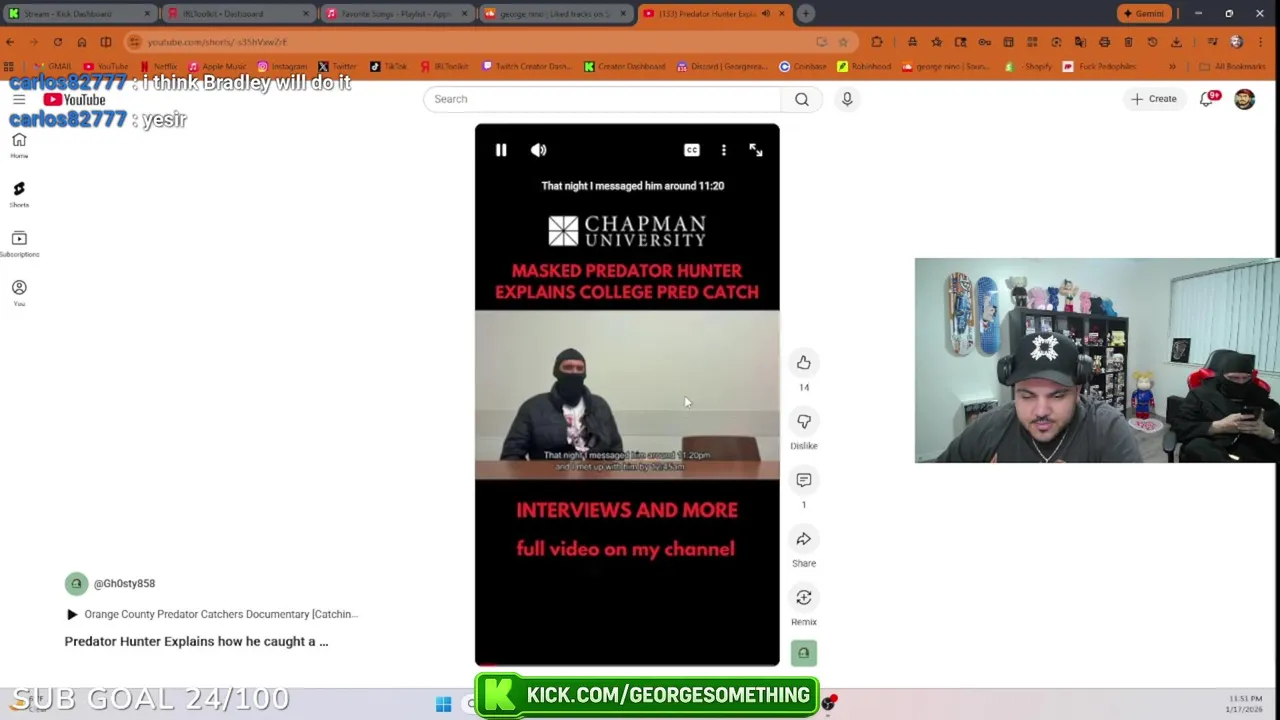Open the Apple Music bookmark
The height and width of the screenshot is (720, 1280).
tap(218, 67)
